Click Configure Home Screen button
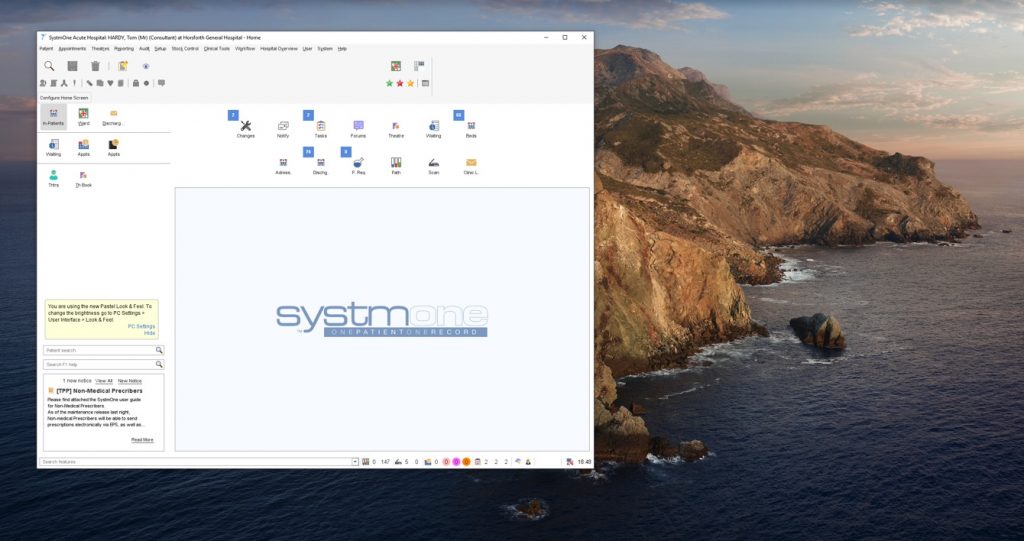The height and width of the screenshot is (541, 1024). click(x=64, y=98)
